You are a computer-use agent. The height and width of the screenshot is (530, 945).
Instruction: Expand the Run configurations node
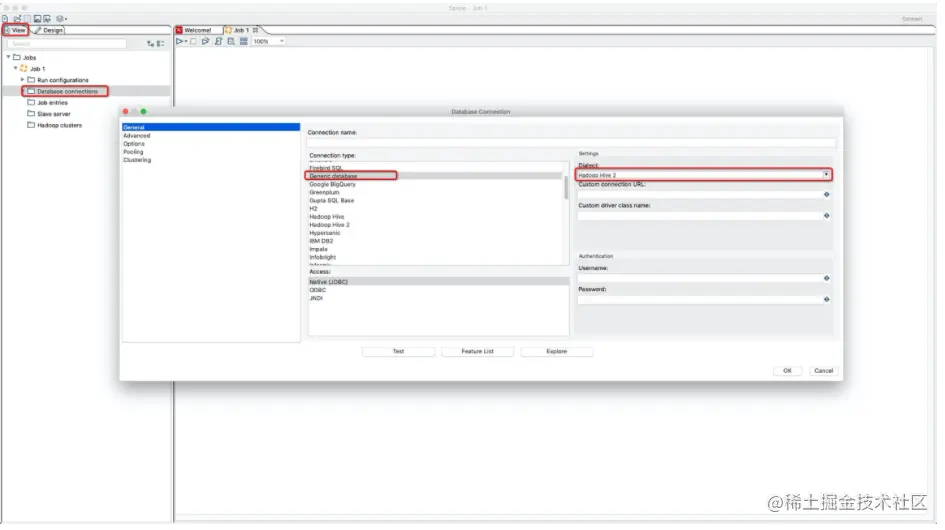[x=23, y=80]
